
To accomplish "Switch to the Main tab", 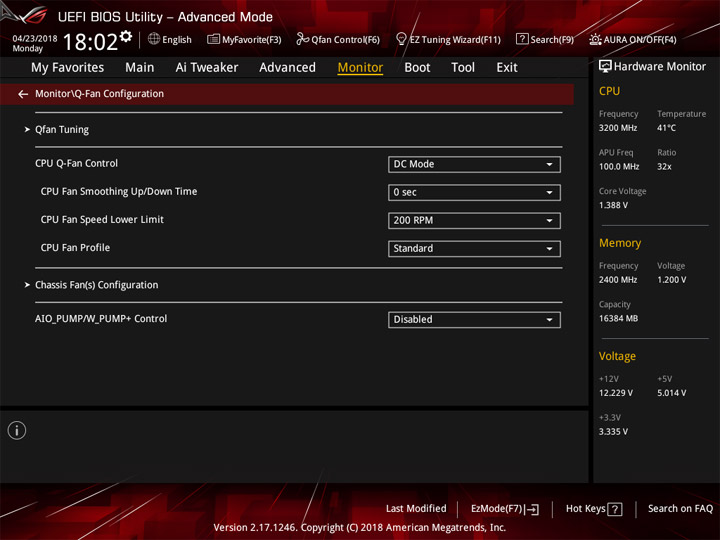I will (x=140, y=68).
